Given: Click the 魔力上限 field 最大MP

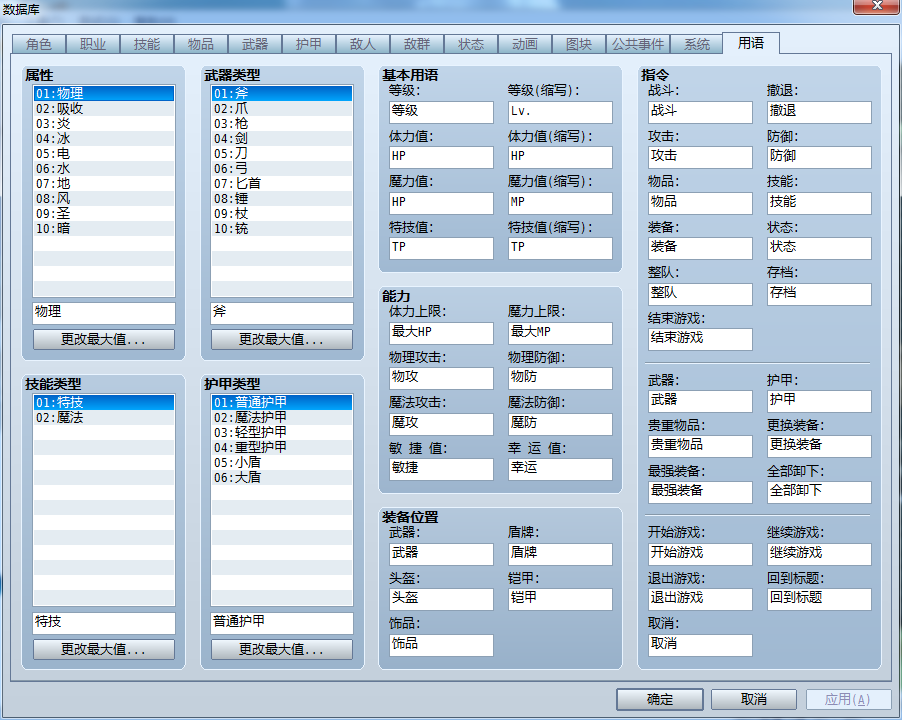Looking at the screenshot, I should pyautogui.click(x=560, y=333).
